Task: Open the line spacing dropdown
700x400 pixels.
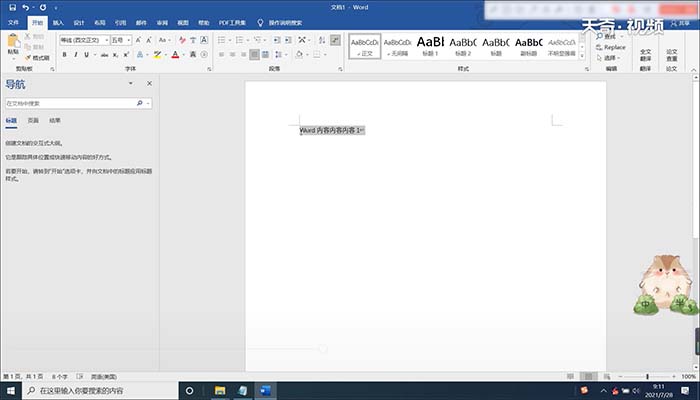Action: [279, 54]
